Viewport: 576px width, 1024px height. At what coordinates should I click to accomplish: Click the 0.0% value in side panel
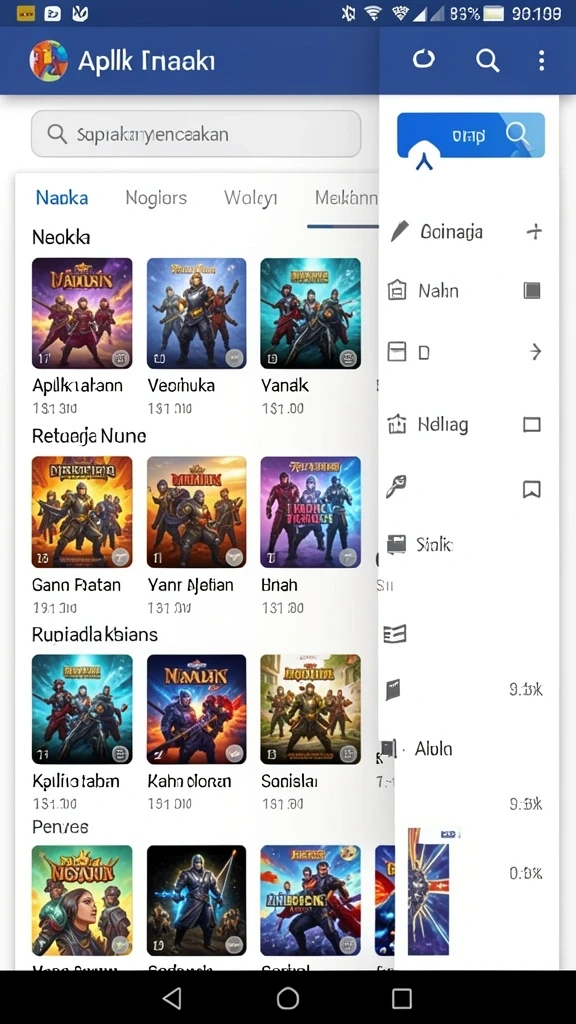click(x=526, y=873)
